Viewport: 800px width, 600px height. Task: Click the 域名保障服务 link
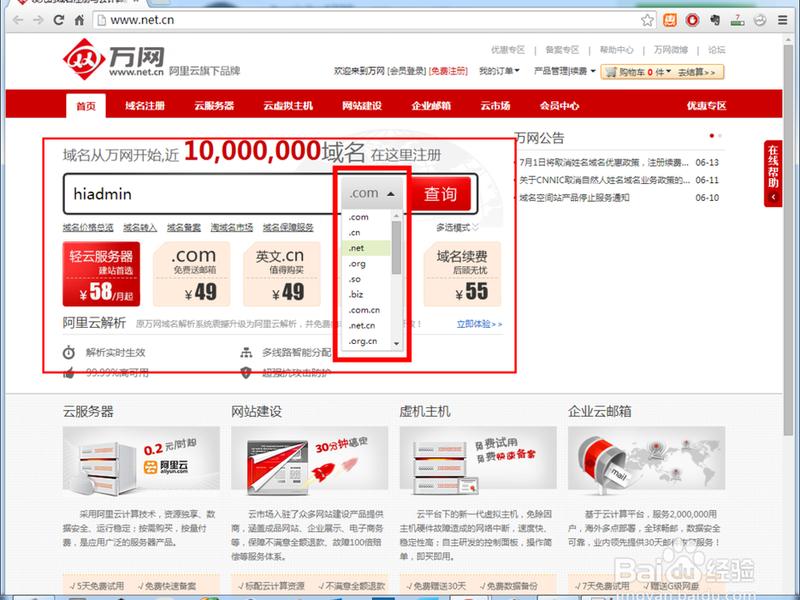coord(288,228)
